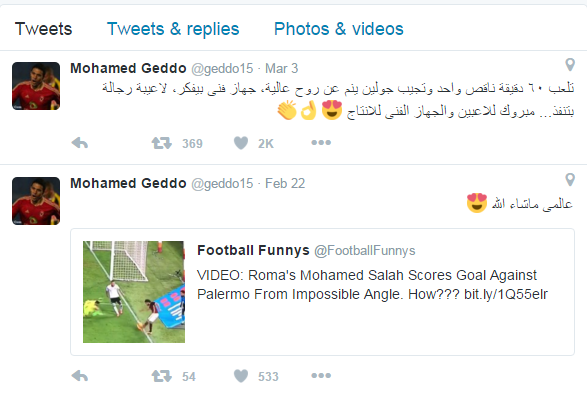Reply to the Feb 22 tweet
This screenshot has height=397, width=587.
point(80,376)
